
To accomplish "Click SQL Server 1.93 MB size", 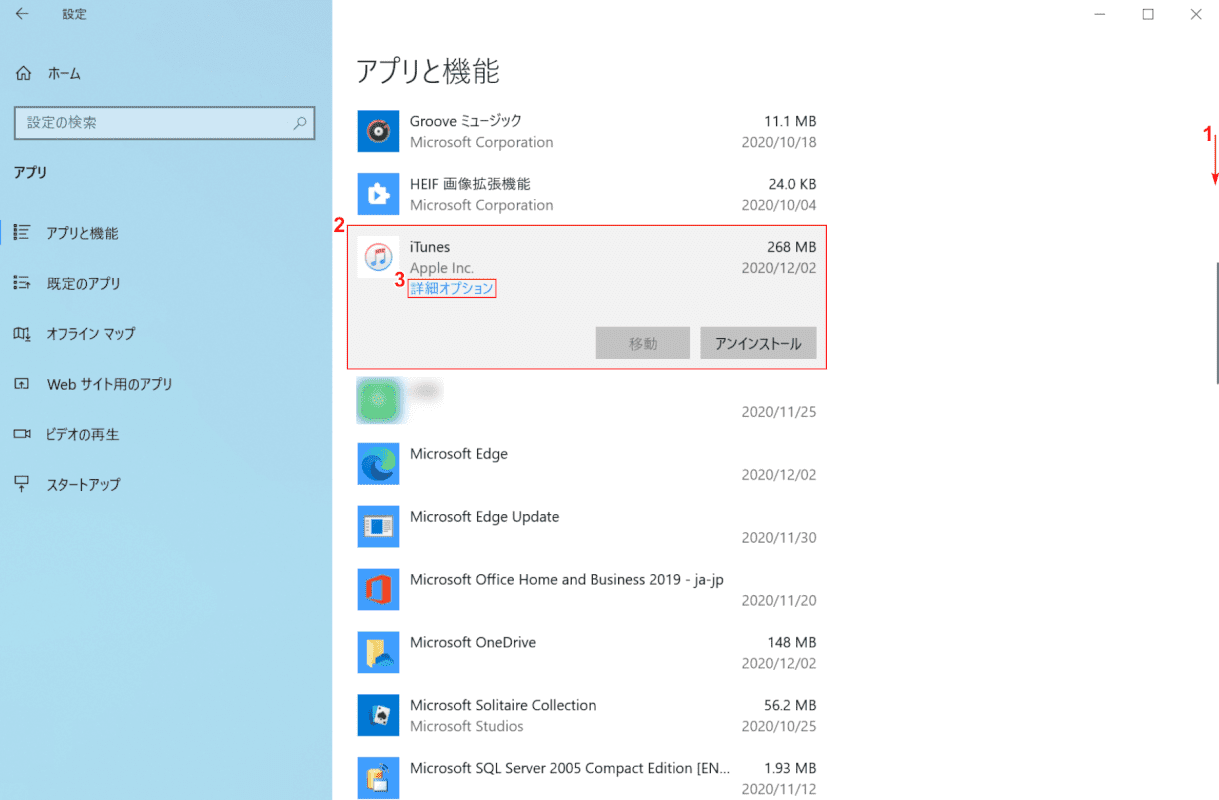I will pos(789,769).
